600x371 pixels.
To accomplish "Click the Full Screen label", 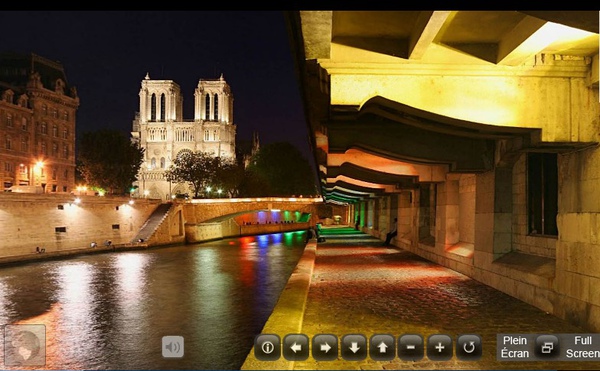I will pyautogui.click(x=583, y=347).
